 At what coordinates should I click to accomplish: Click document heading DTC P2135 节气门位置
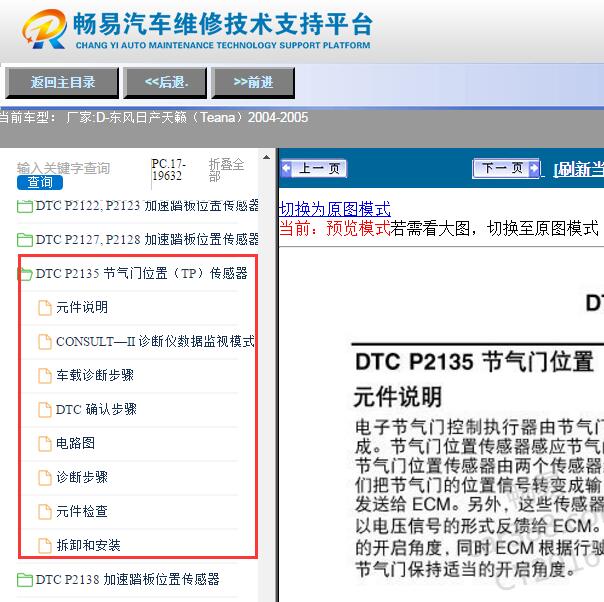click(x=474, y=362)
